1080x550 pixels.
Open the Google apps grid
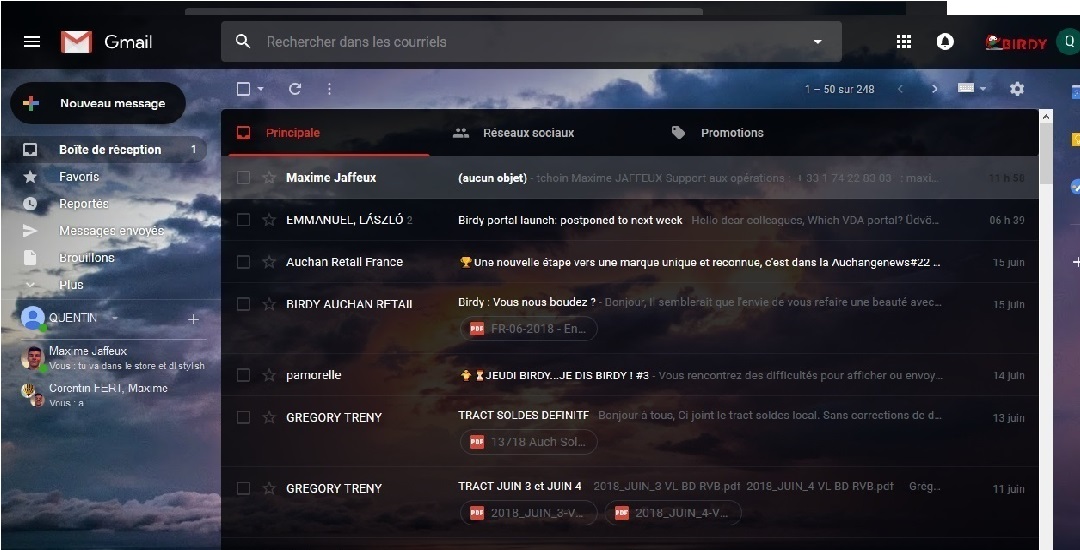[x=904, y=42]
